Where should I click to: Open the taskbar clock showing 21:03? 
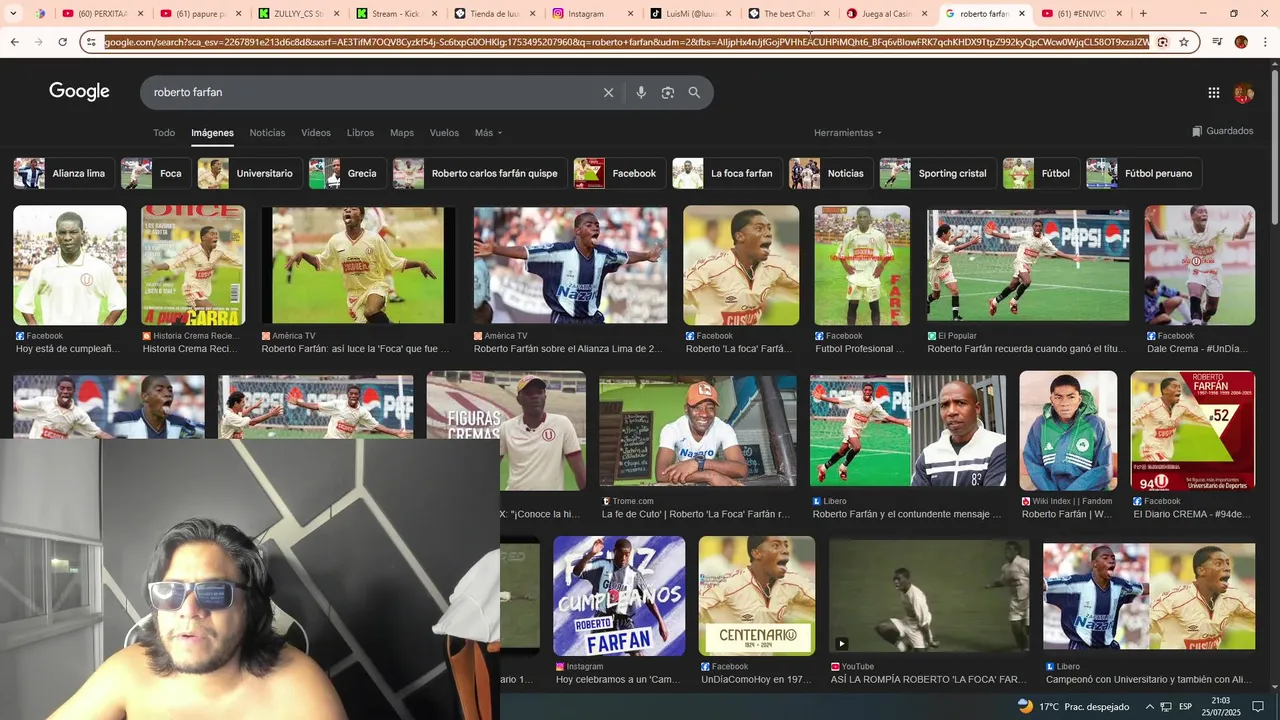[1222, 706]
